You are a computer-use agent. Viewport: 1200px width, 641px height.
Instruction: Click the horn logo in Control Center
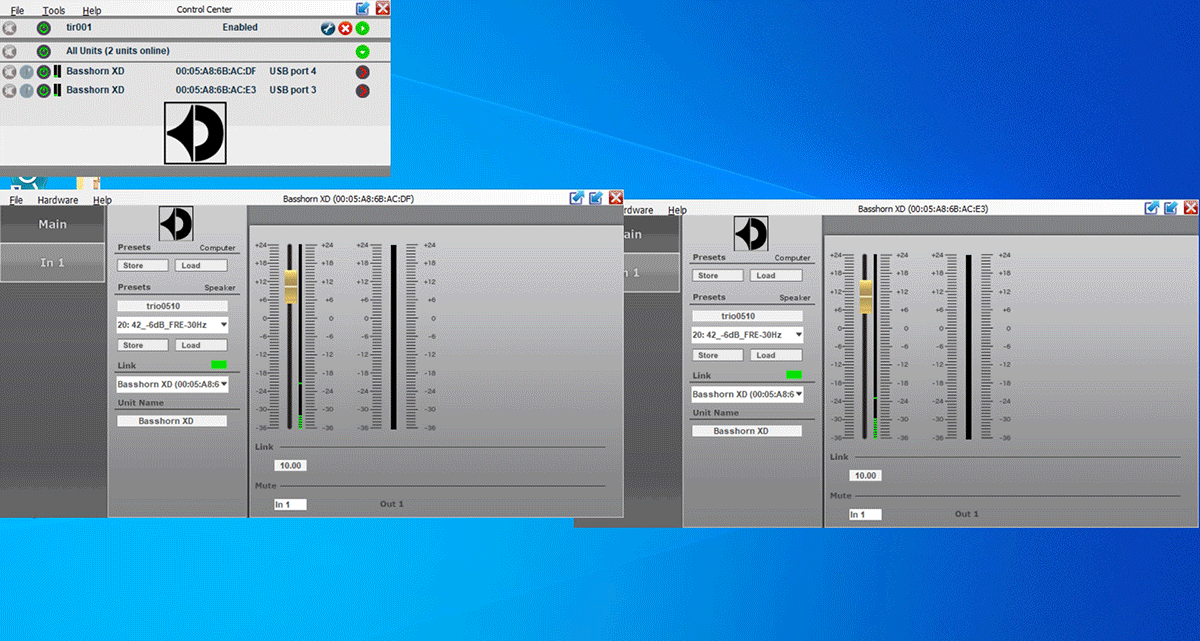(195, 133)
